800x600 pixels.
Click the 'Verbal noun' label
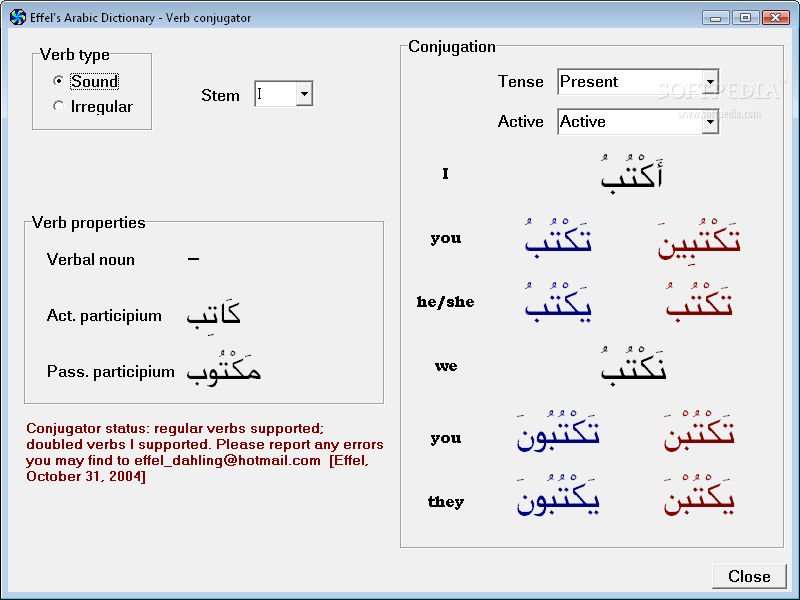[x=91, y=259]
